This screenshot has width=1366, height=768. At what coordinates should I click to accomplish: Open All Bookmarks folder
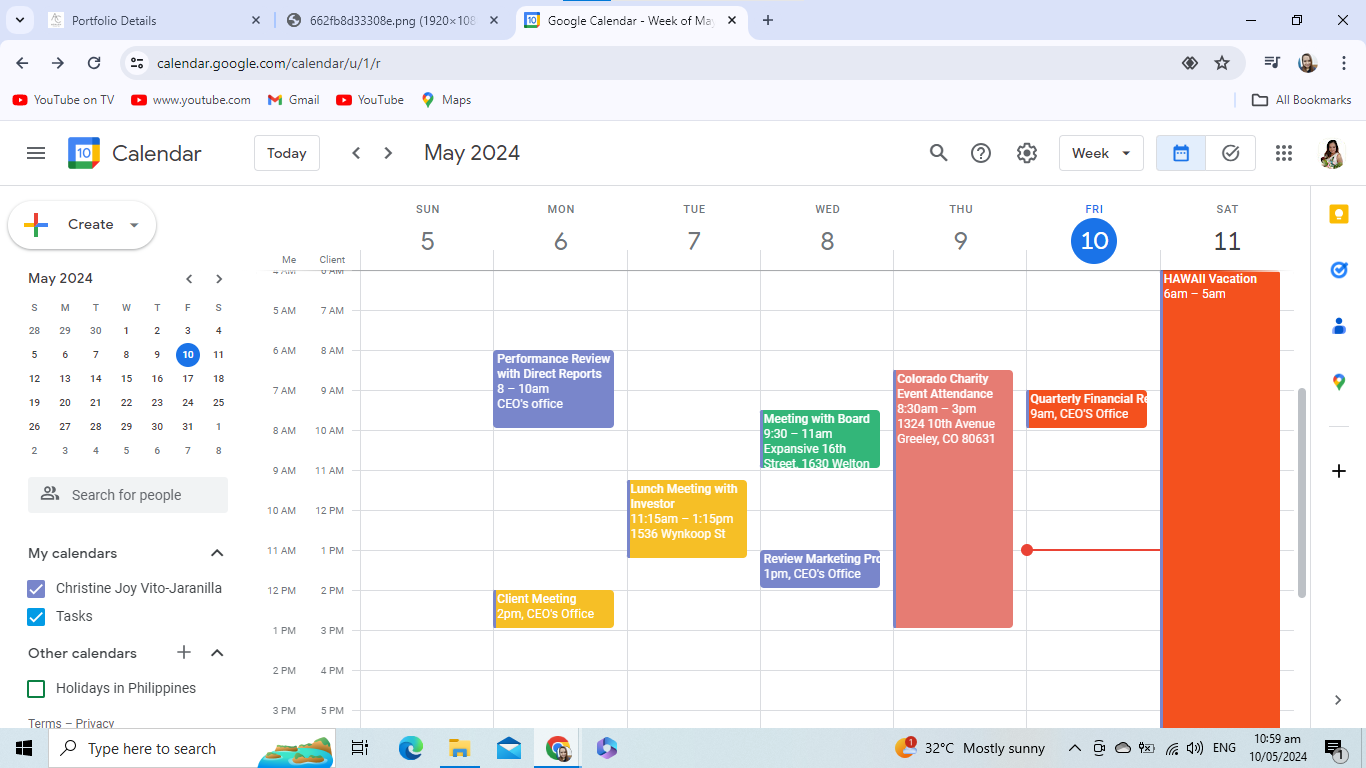pos(1302,100)
